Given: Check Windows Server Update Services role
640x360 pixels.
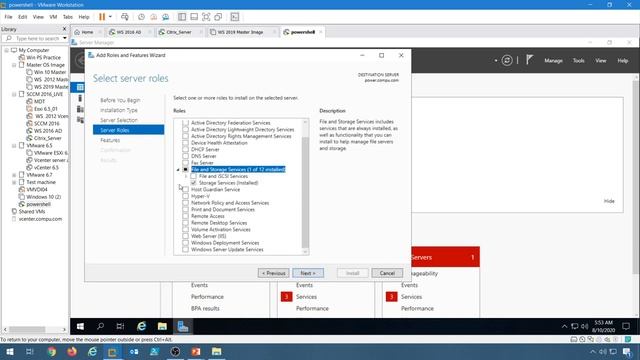Looking at the screenshot, I should [185, 249].
